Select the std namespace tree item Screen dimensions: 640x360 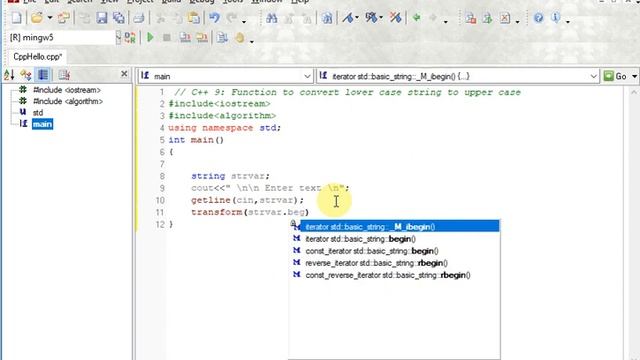38,113
